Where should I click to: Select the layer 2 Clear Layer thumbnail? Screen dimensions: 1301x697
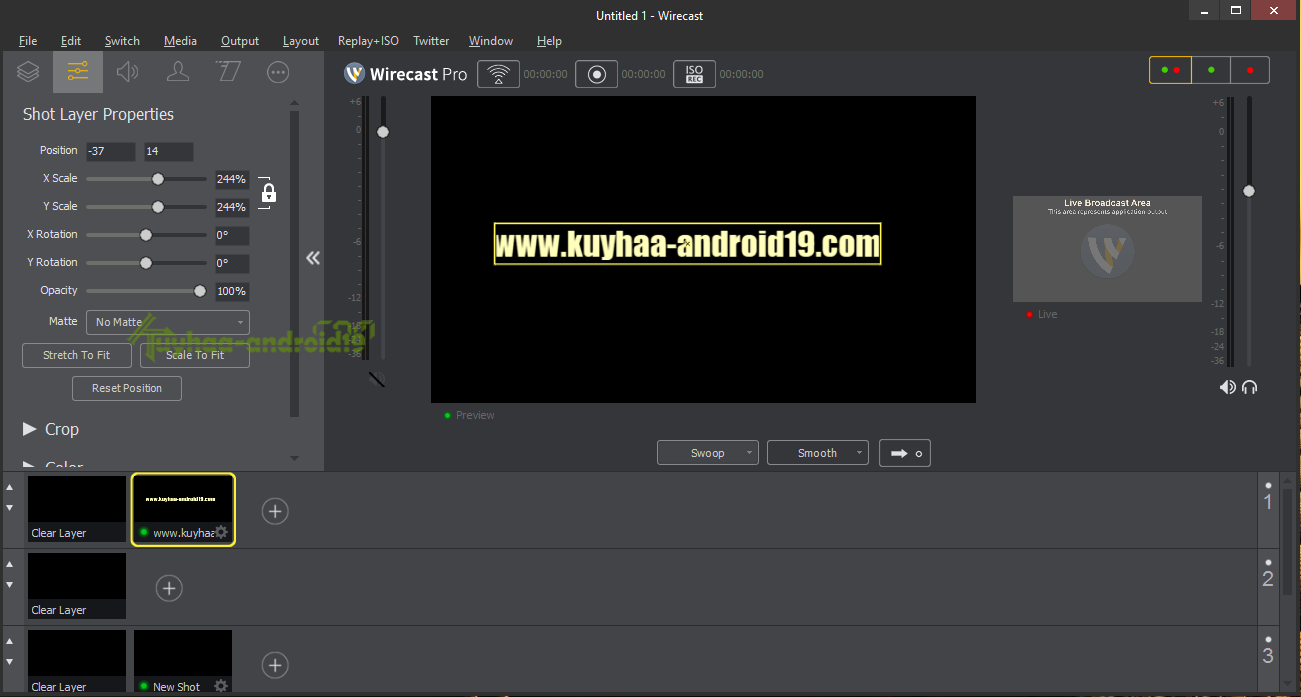point(77,586)
